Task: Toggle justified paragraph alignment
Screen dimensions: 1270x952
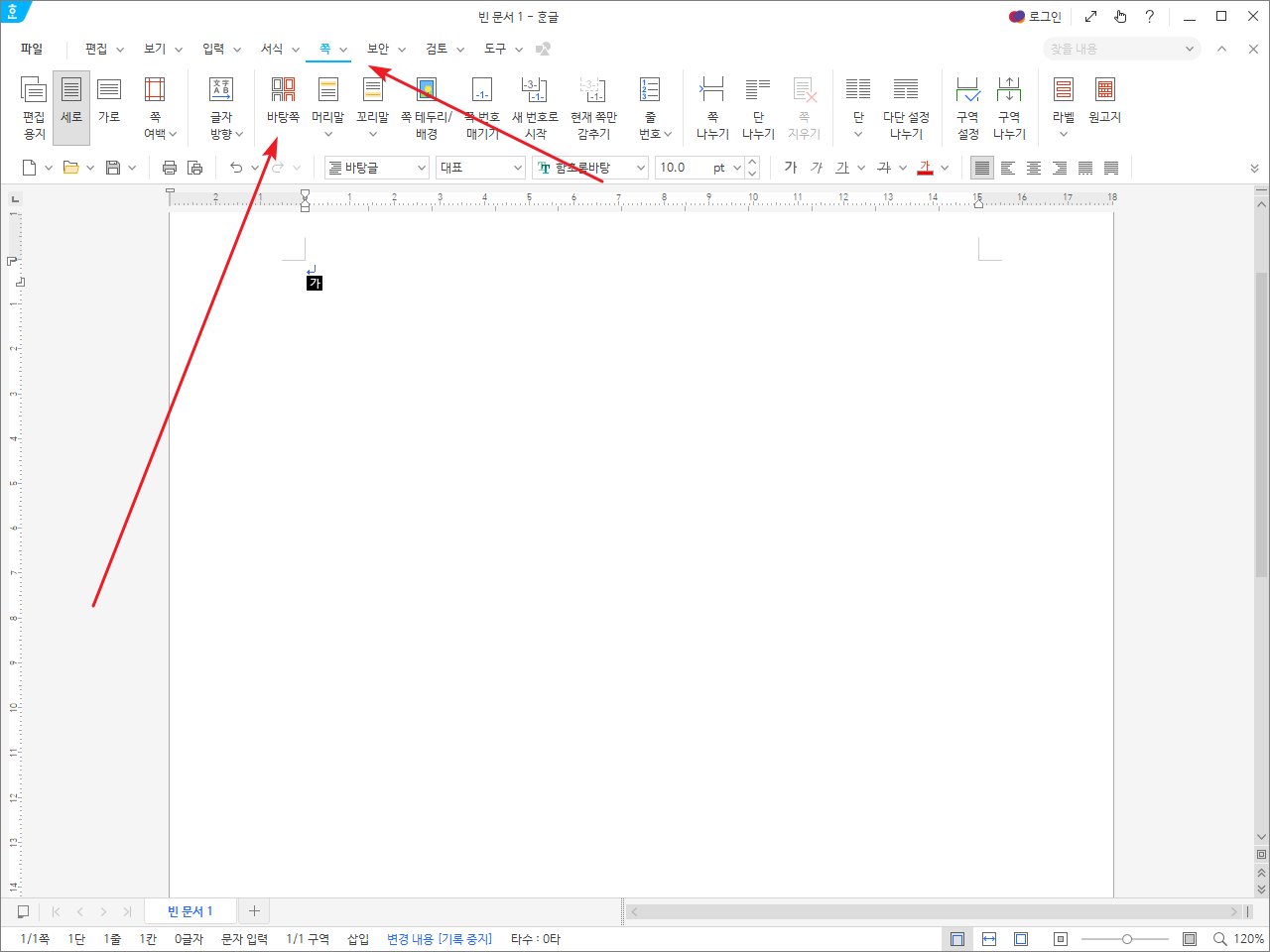Action: tap(982, 168)
